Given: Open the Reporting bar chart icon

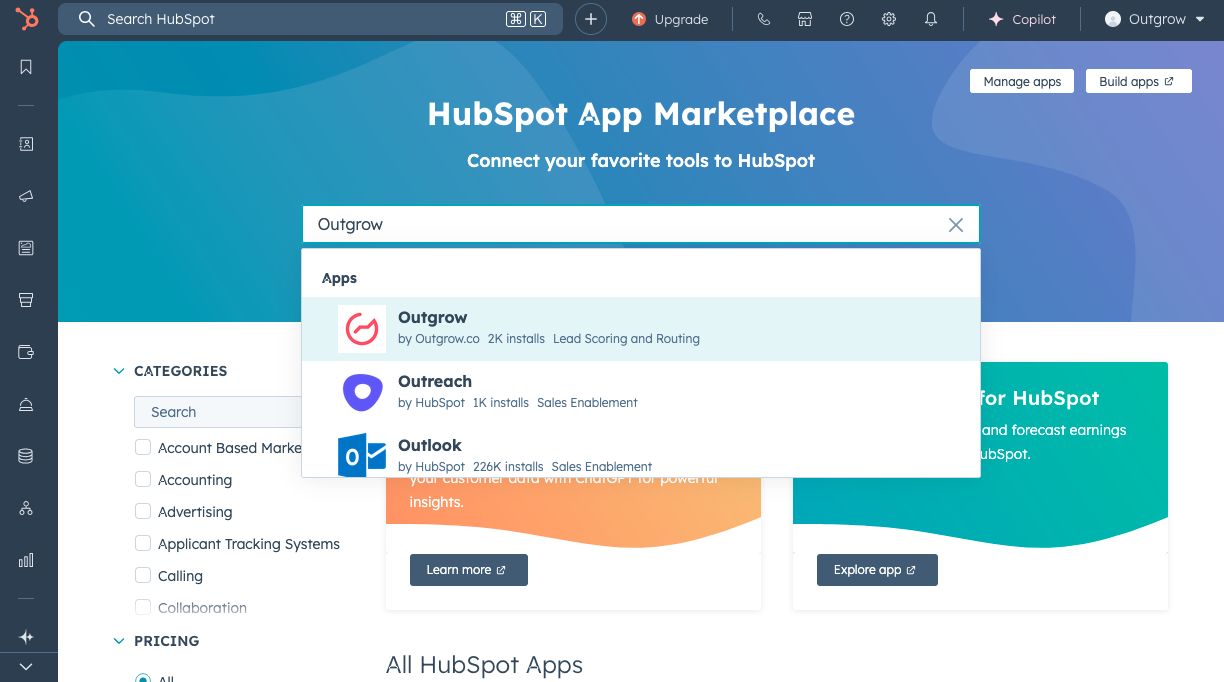Looking at the screenshot, I should 26,560.
